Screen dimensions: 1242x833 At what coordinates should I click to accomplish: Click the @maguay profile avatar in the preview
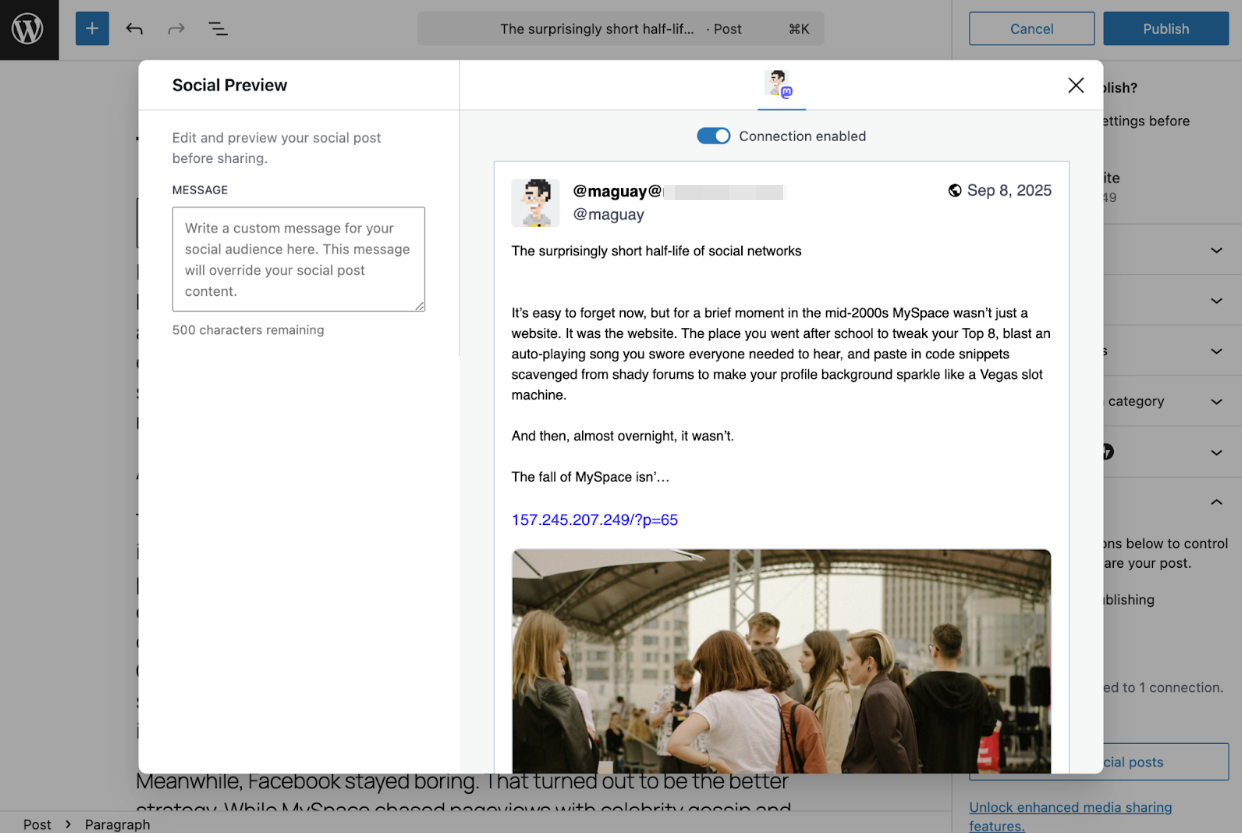click(535, 201)
